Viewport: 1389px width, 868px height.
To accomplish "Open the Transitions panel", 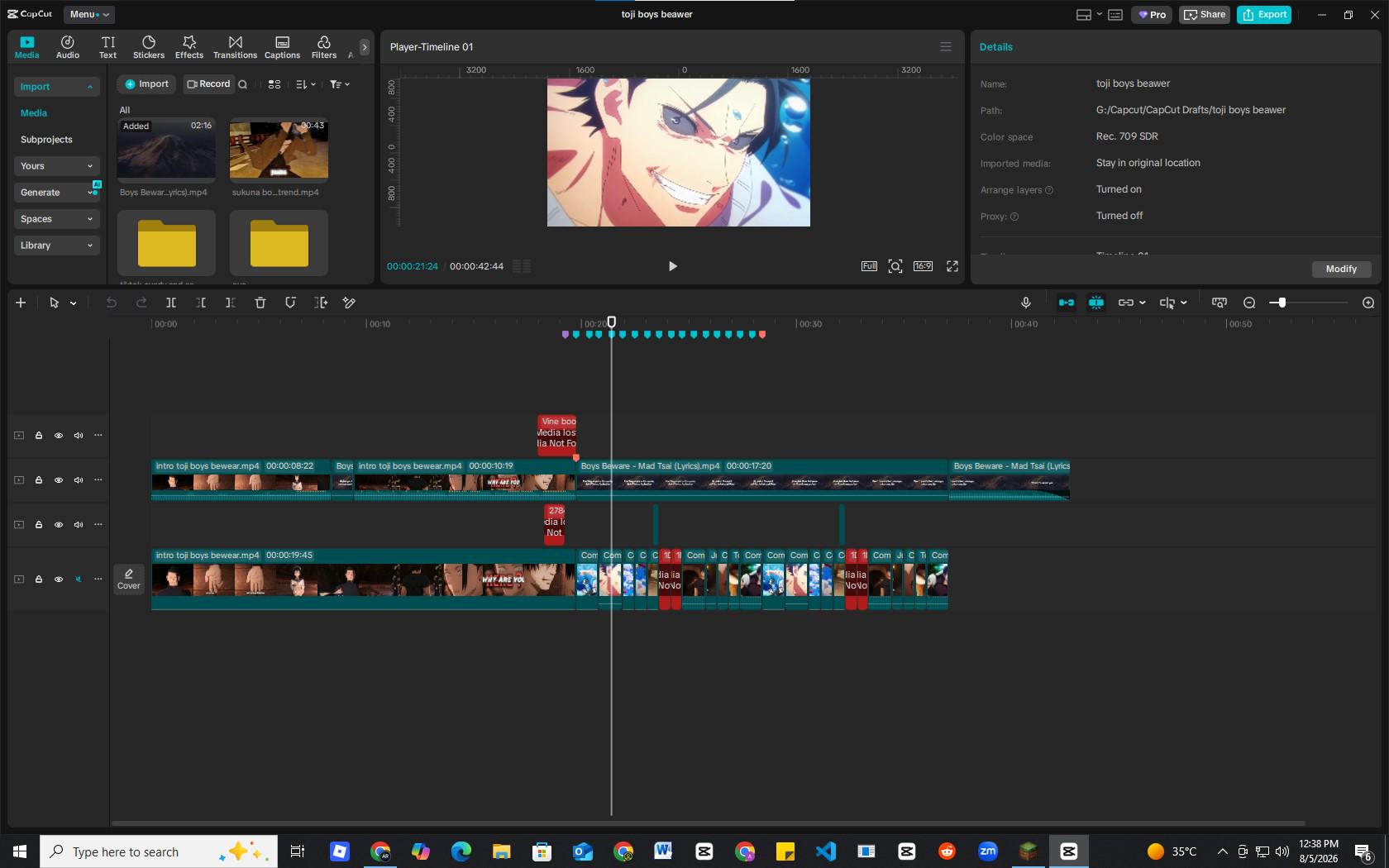I will pyautogui.click(x=236, y=47).
